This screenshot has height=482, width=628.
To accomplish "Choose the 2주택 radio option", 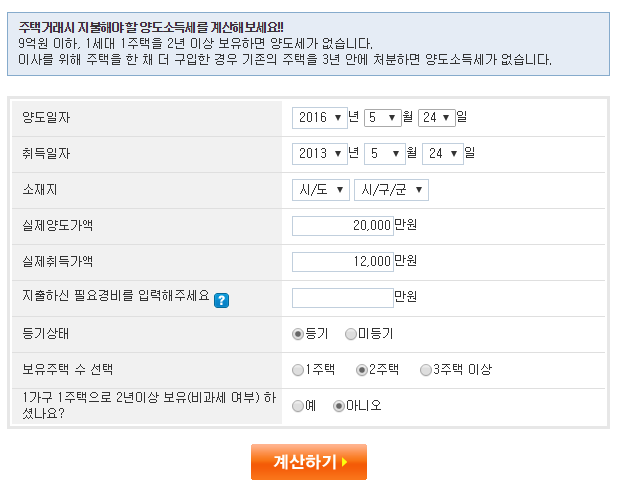I will 362,370.
